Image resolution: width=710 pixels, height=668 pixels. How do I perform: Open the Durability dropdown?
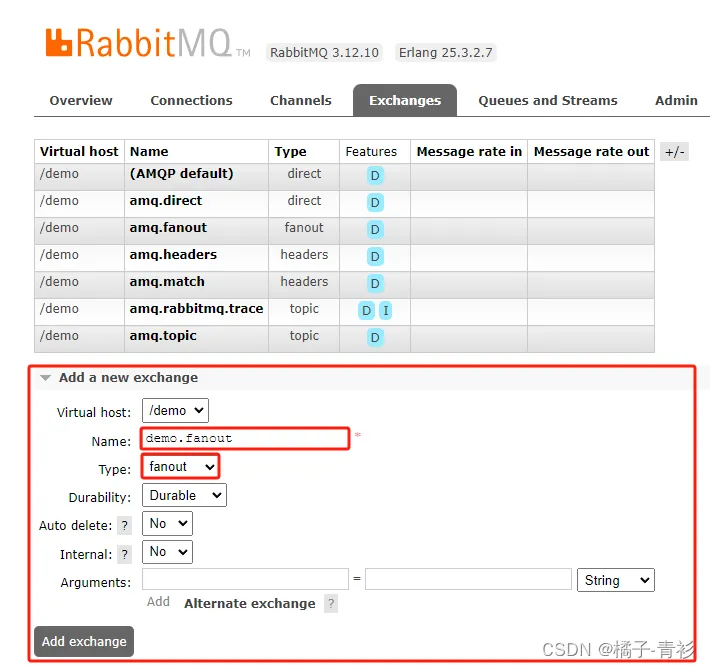(184, 495)
